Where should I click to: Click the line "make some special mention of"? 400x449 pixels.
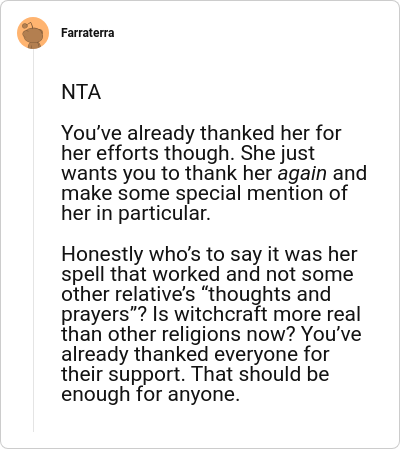205,193
